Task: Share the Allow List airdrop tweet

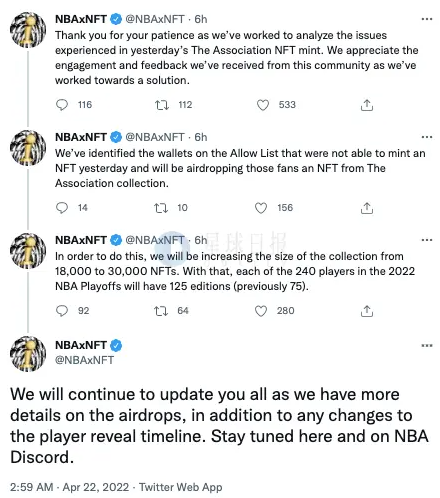Action: (367, 208)
